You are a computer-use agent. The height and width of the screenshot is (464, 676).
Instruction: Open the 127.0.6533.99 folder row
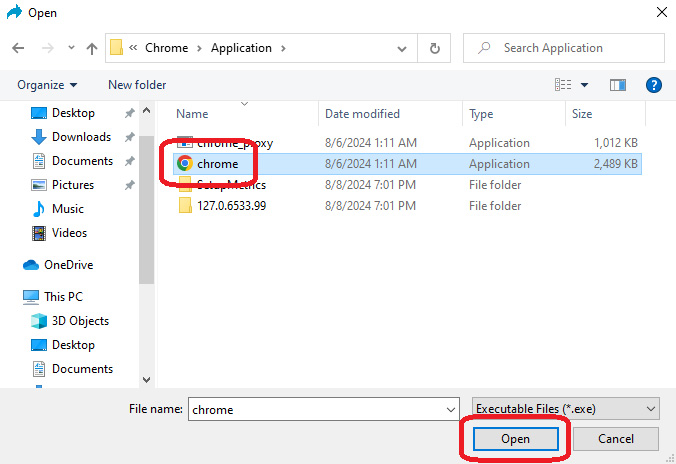point(407,206)
